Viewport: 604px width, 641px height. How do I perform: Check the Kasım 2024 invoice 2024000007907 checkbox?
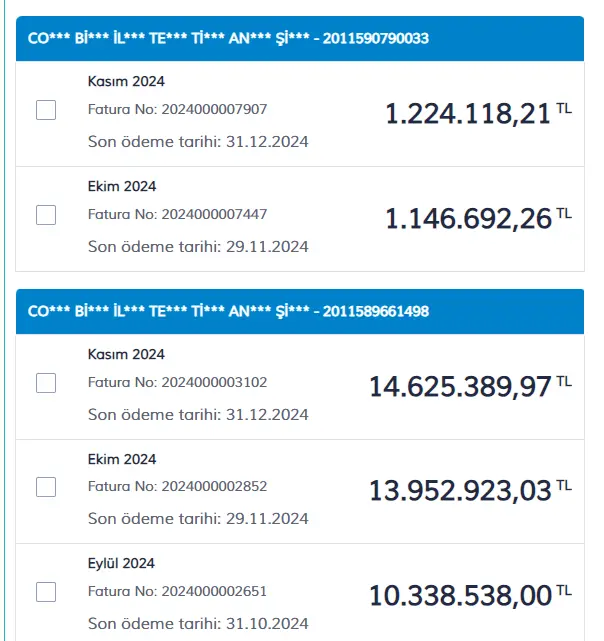tap(46, 110)
